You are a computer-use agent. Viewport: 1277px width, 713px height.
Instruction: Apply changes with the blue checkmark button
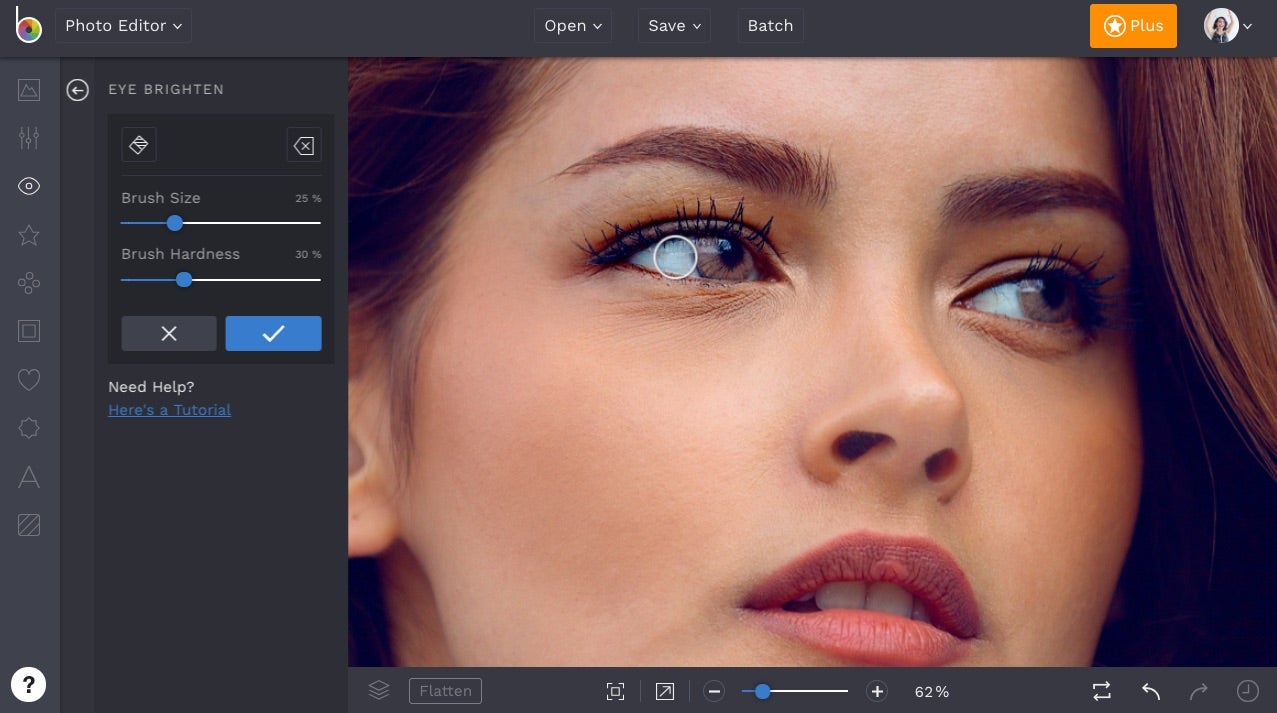click(x=273, y=334)
